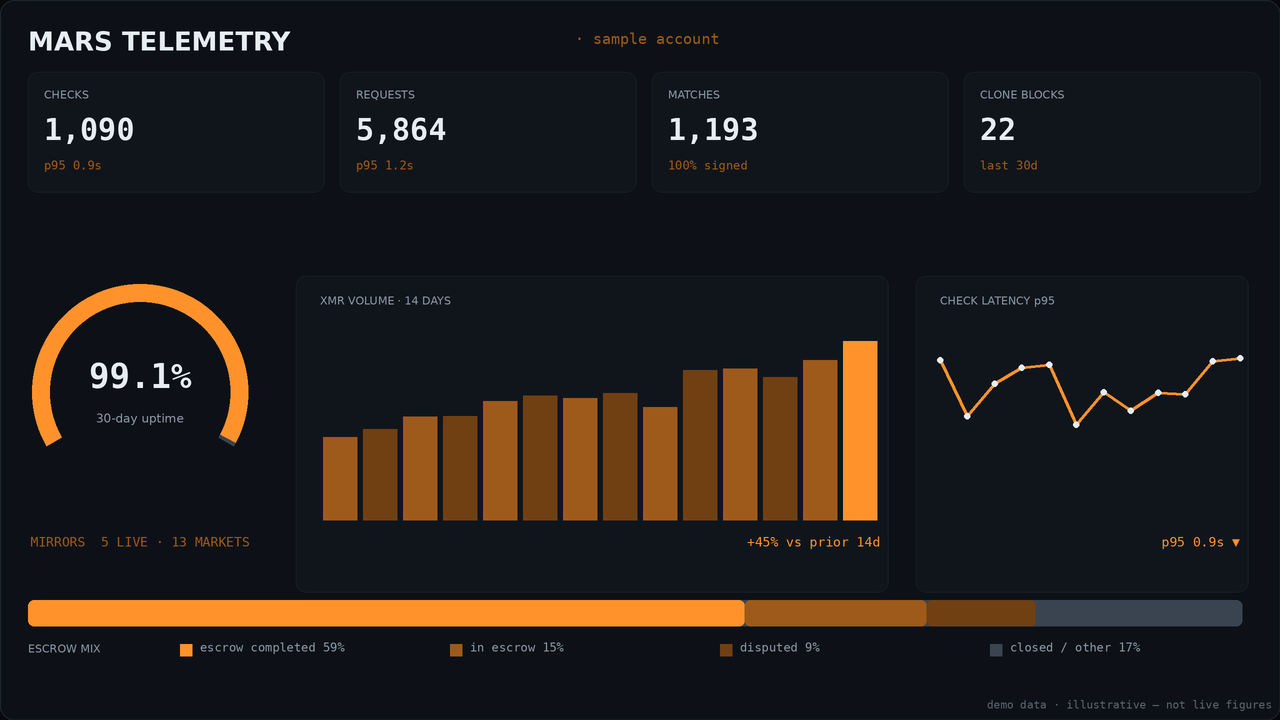The image size is (1280, 720).
Task: Select the "REQUESTS" card label
Action: point(385,95)
